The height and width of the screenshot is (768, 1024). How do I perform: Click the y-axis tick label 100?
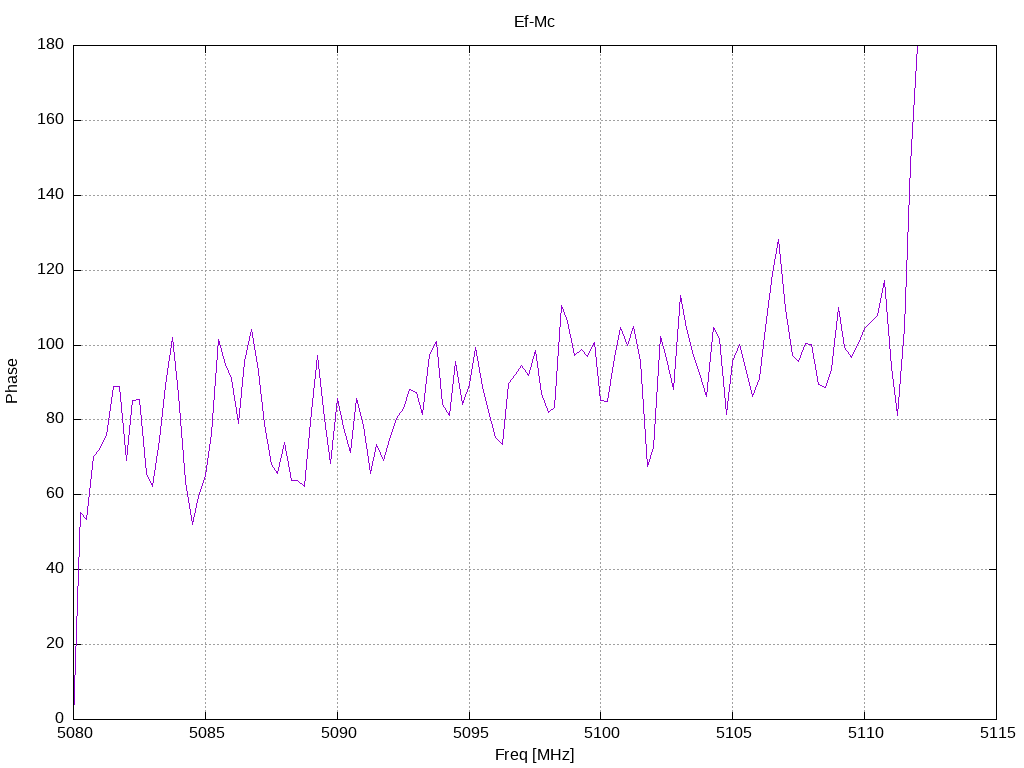[x=51, y=345]
